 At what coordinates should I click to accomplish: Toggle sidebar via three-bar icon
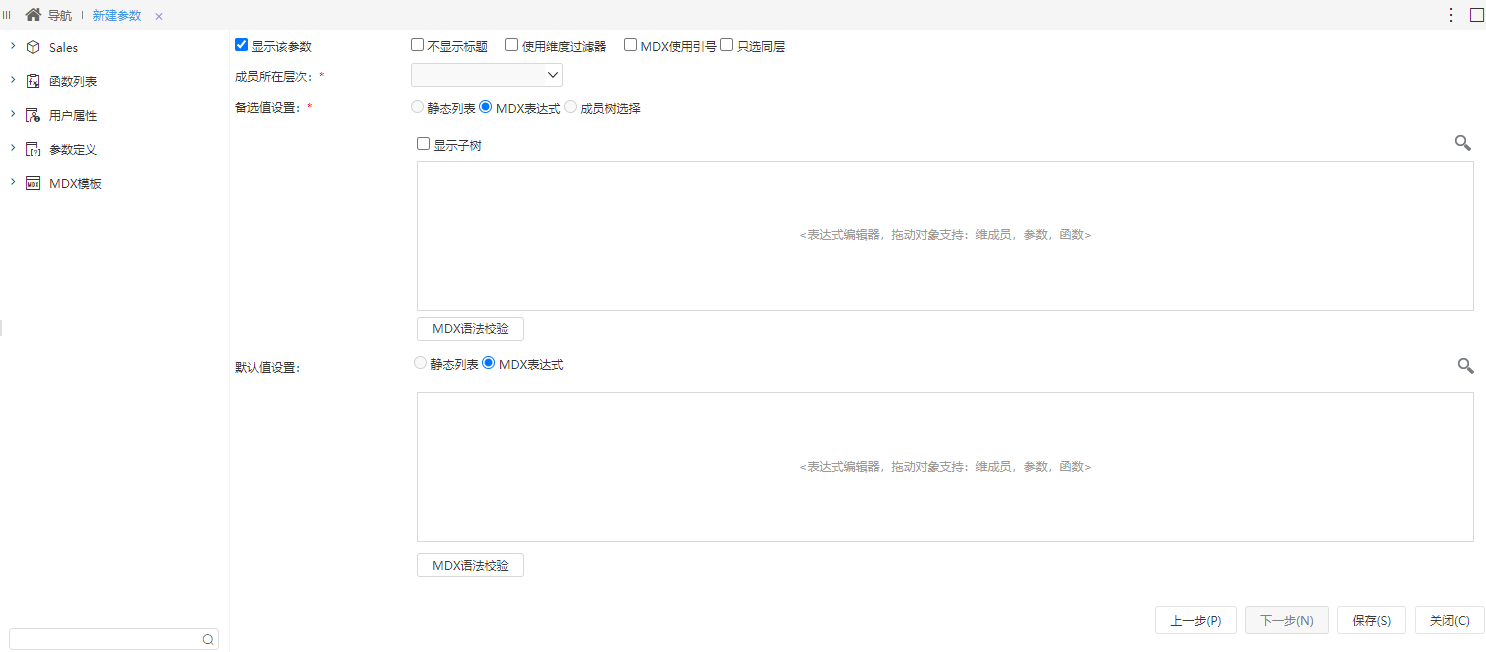[7, 15]
